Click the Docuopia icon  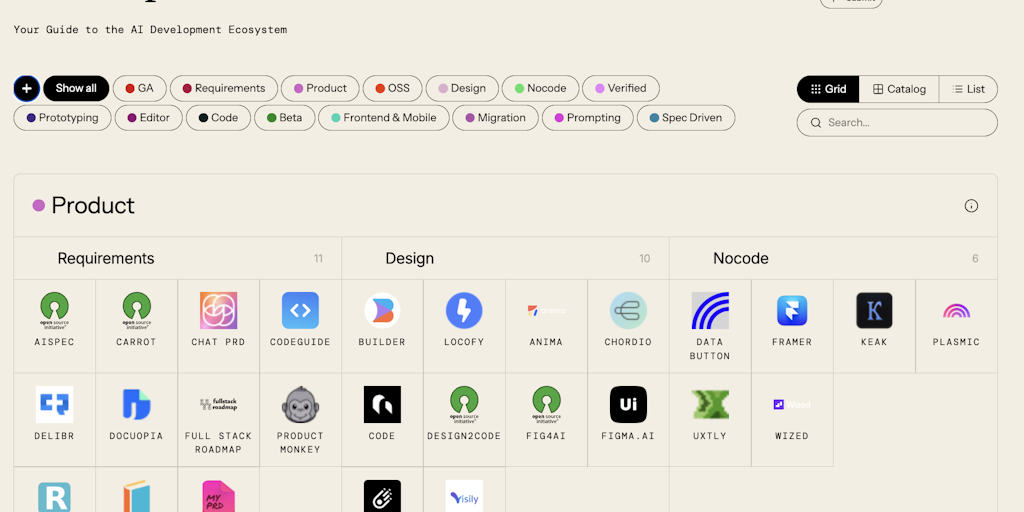[136, 404]
